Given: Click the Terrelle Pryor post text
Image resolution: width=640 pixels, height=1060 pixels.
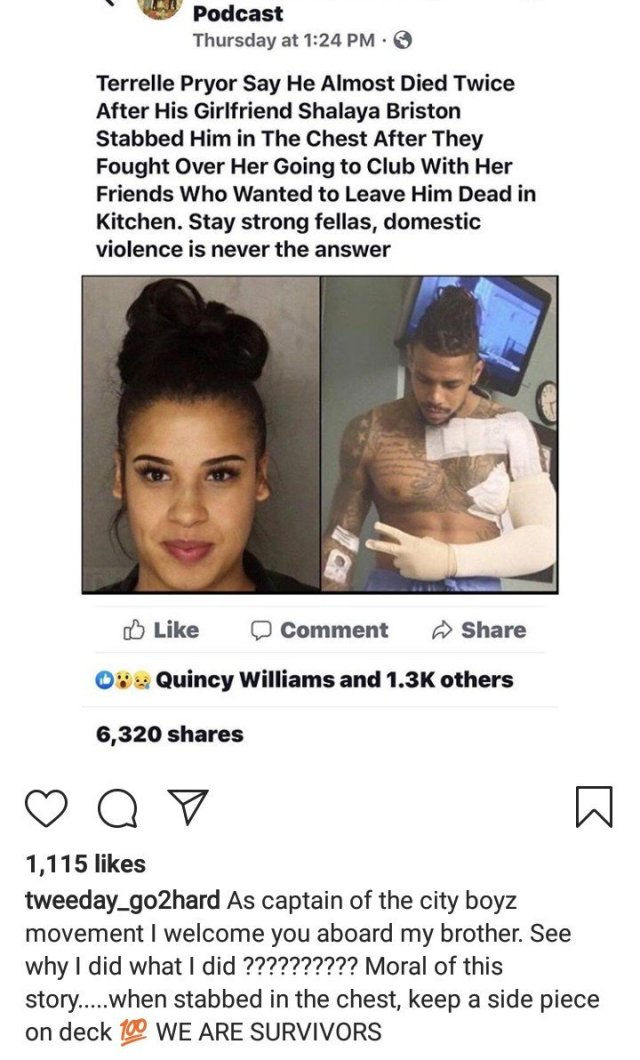Looking at the screenshot, I should click(316, 166).
